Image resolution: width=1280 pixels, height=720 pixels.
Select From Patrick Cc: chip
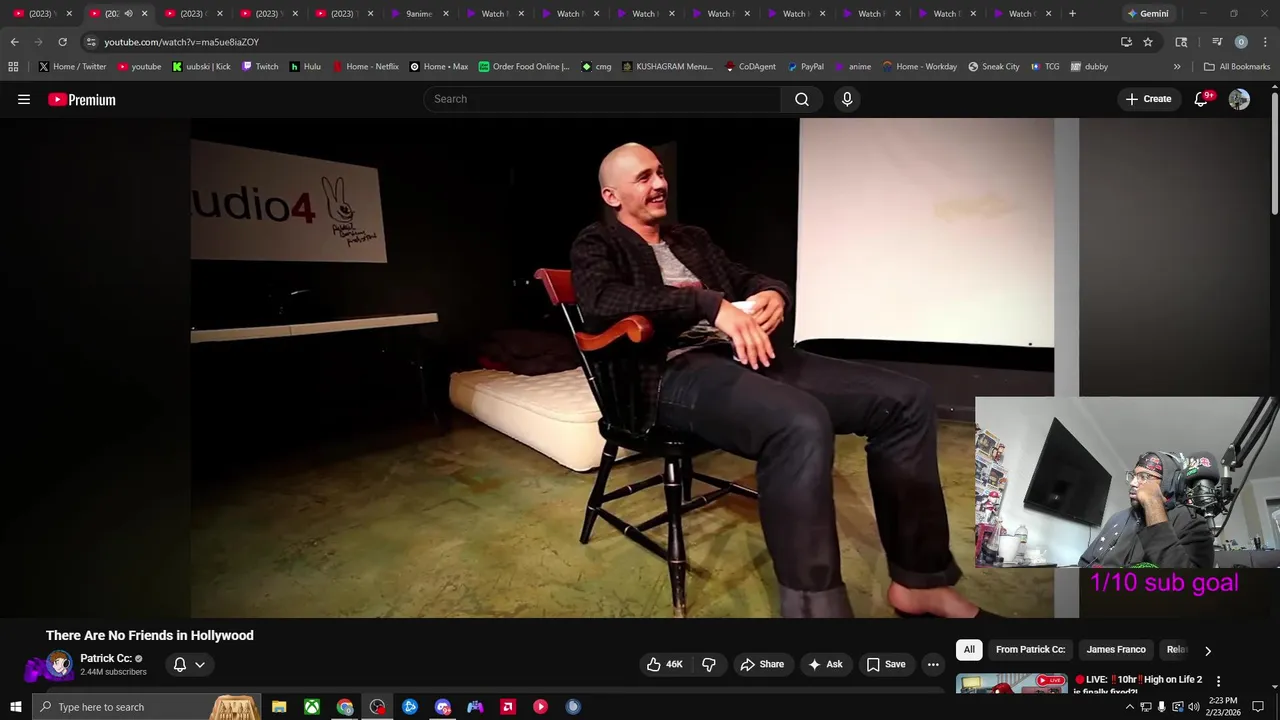tap(1031, 650)
